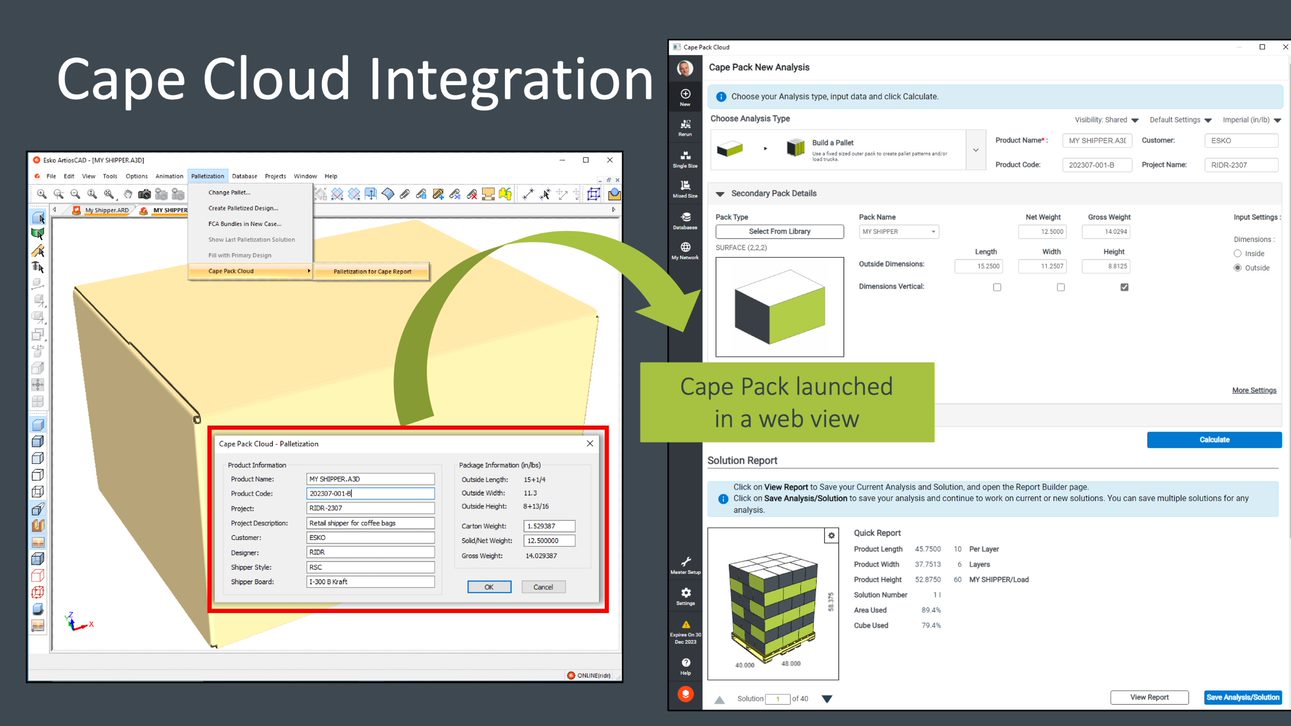Click the gear icon on pallet thumbnail
Viewport: 1291px width, 726px height.
pos(830,536)
